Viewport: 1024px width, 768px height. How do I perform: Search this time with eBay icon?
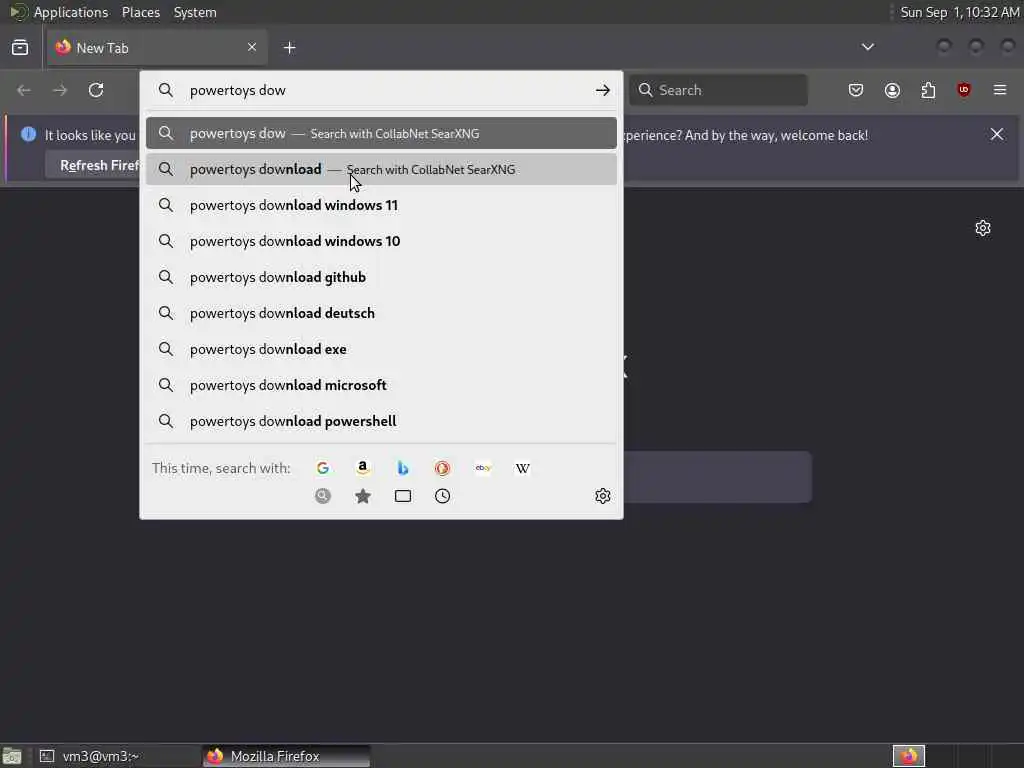tap(483, 468)
